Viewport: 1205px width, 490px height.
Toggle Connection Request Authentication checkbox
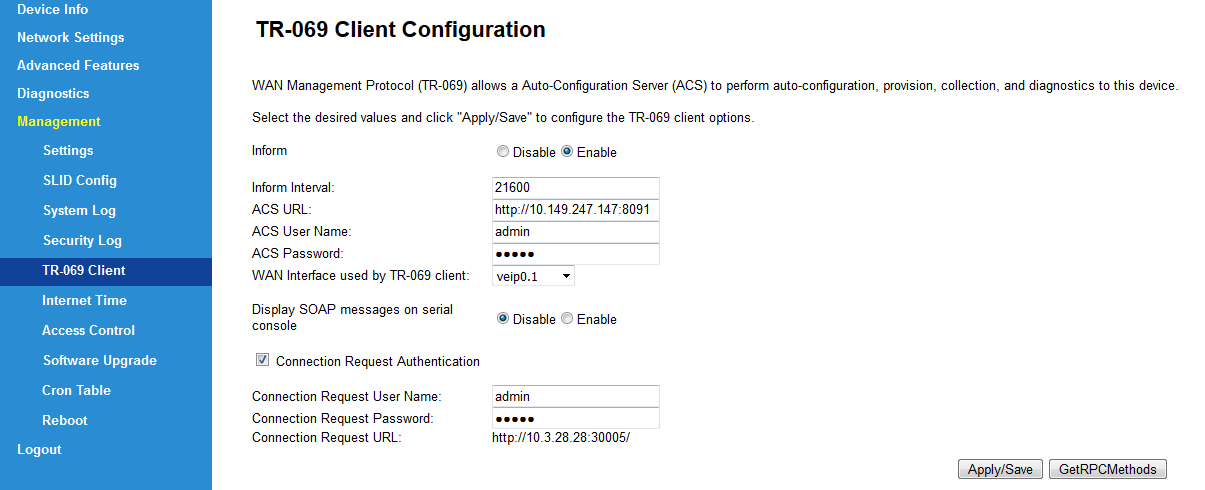pyautogui.click(x=263, y=360)
